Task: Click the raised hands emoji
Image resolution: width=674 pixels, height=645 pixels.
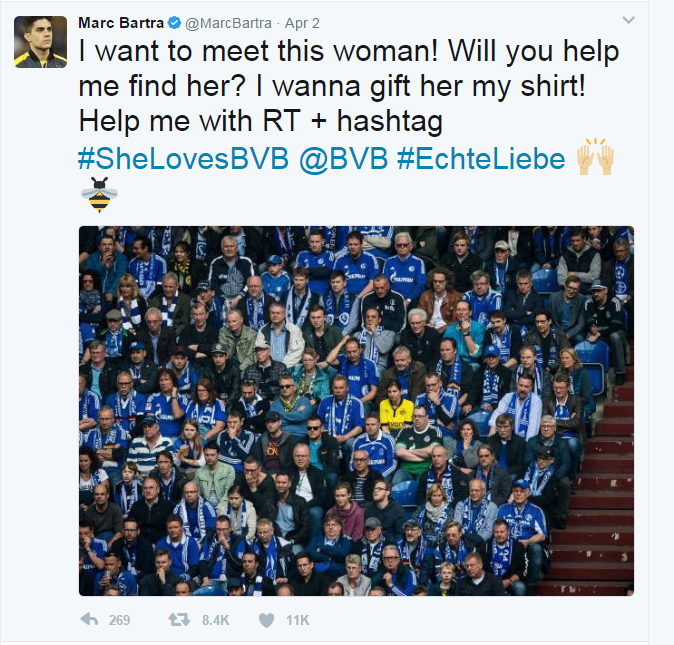Action: tap(595, 158)
